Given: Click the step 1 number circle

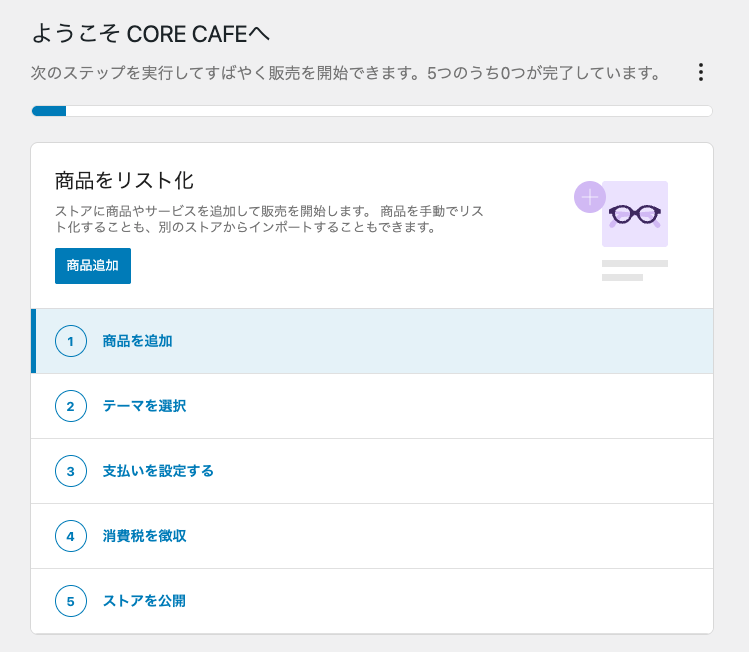Looking at the screenshot, I should [71, 341].
